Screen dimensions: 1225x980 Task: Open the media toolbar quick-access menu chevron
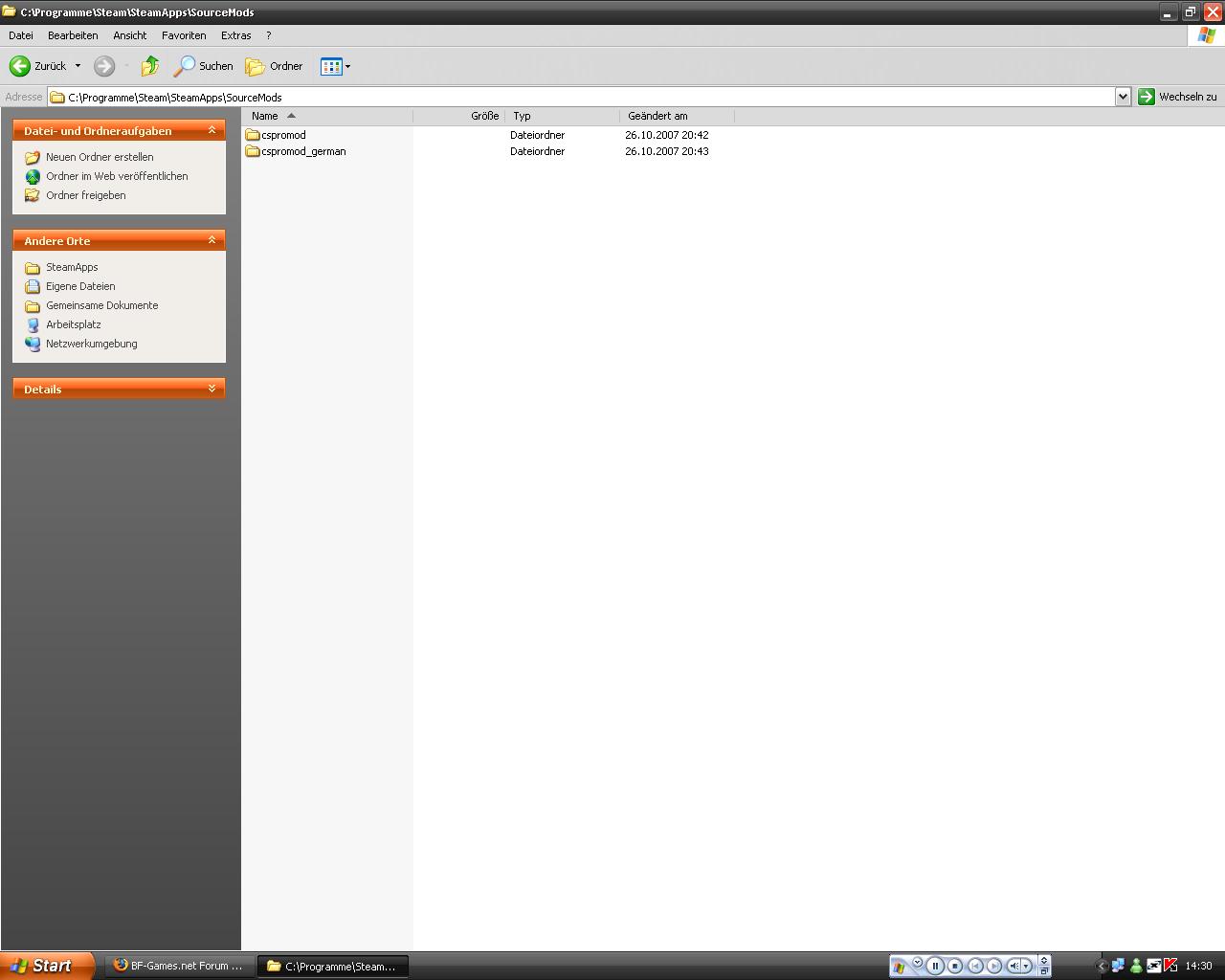[x=917, y=962]
